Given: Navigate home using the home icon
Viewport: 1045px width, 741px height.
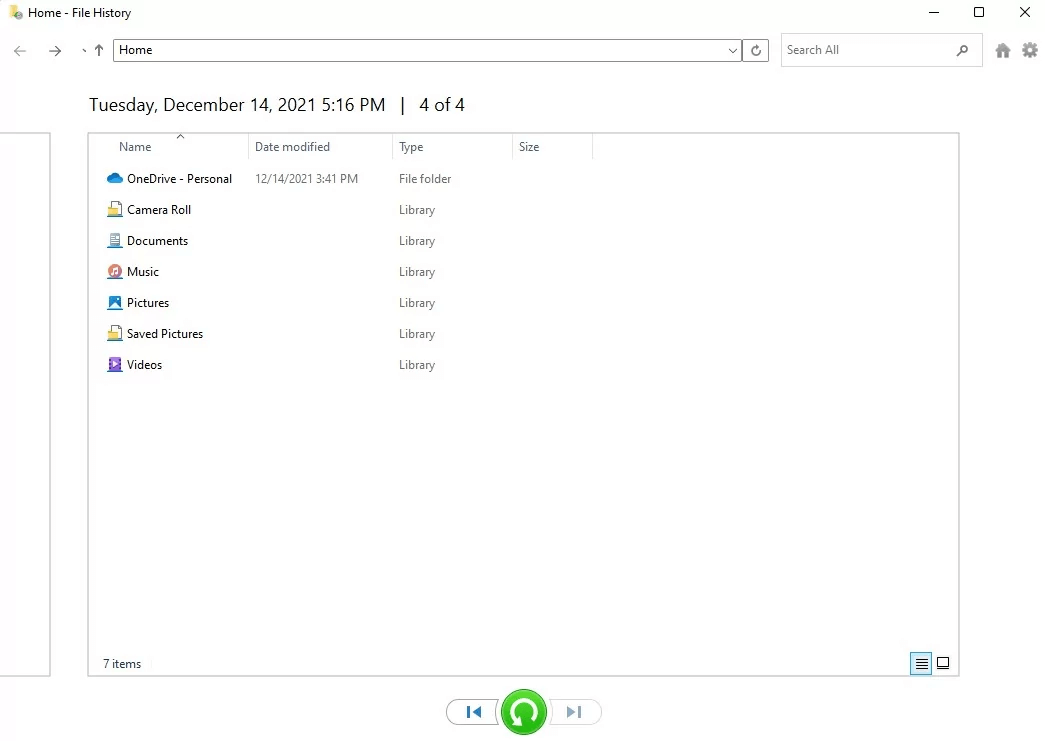Looking at the screenshot, I should pyautogui.click(x=1002, y=49).
